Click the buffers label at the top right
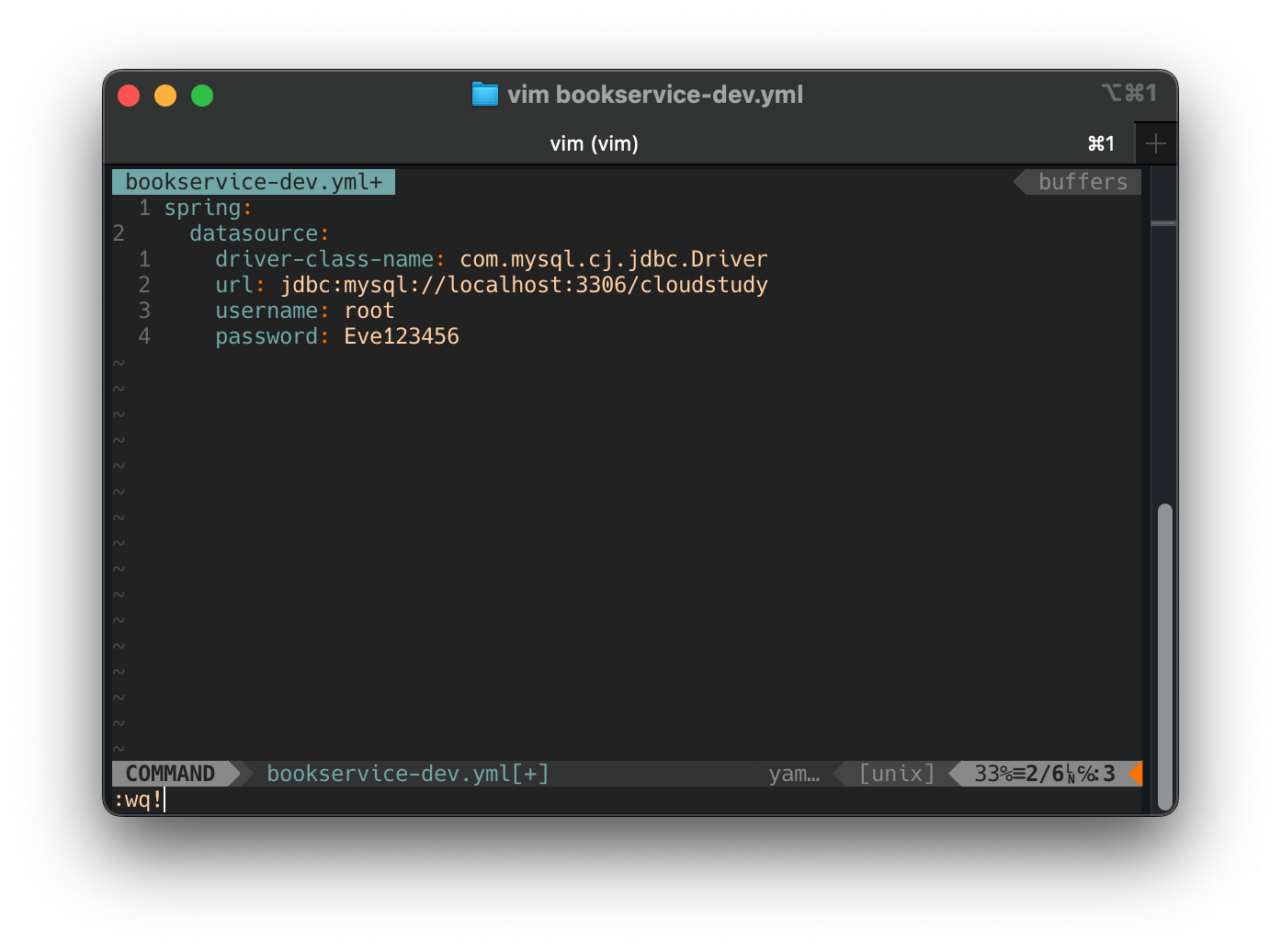 (x=1082, y=181)
